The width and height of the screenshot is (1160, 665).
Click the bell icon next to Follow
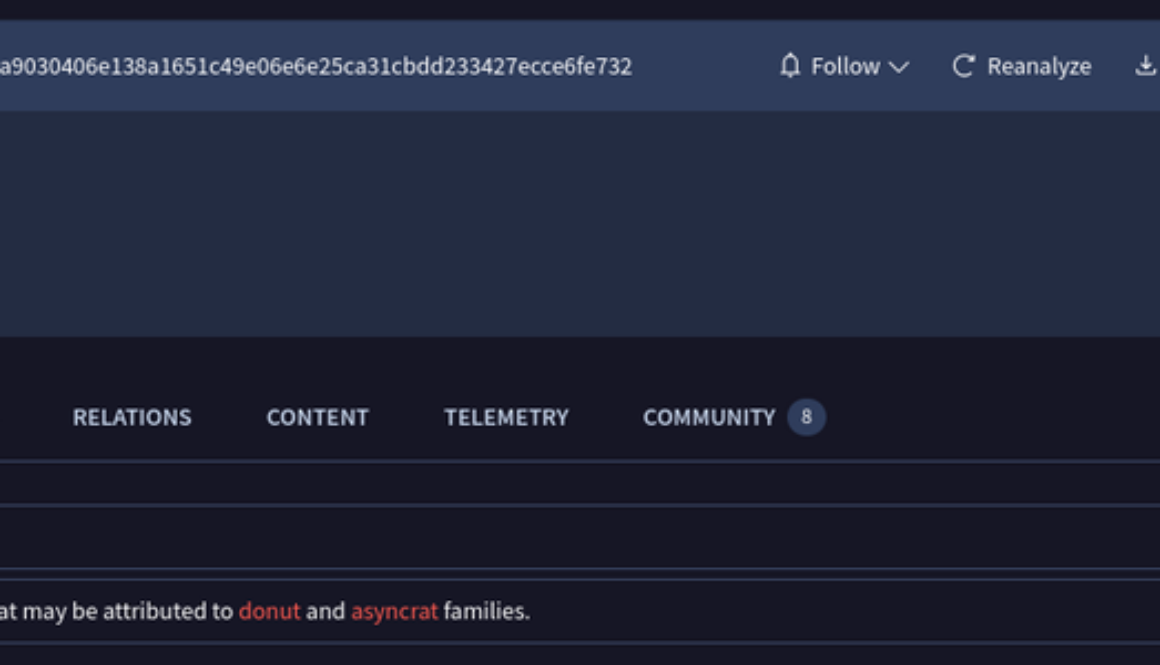coord(789,66)
